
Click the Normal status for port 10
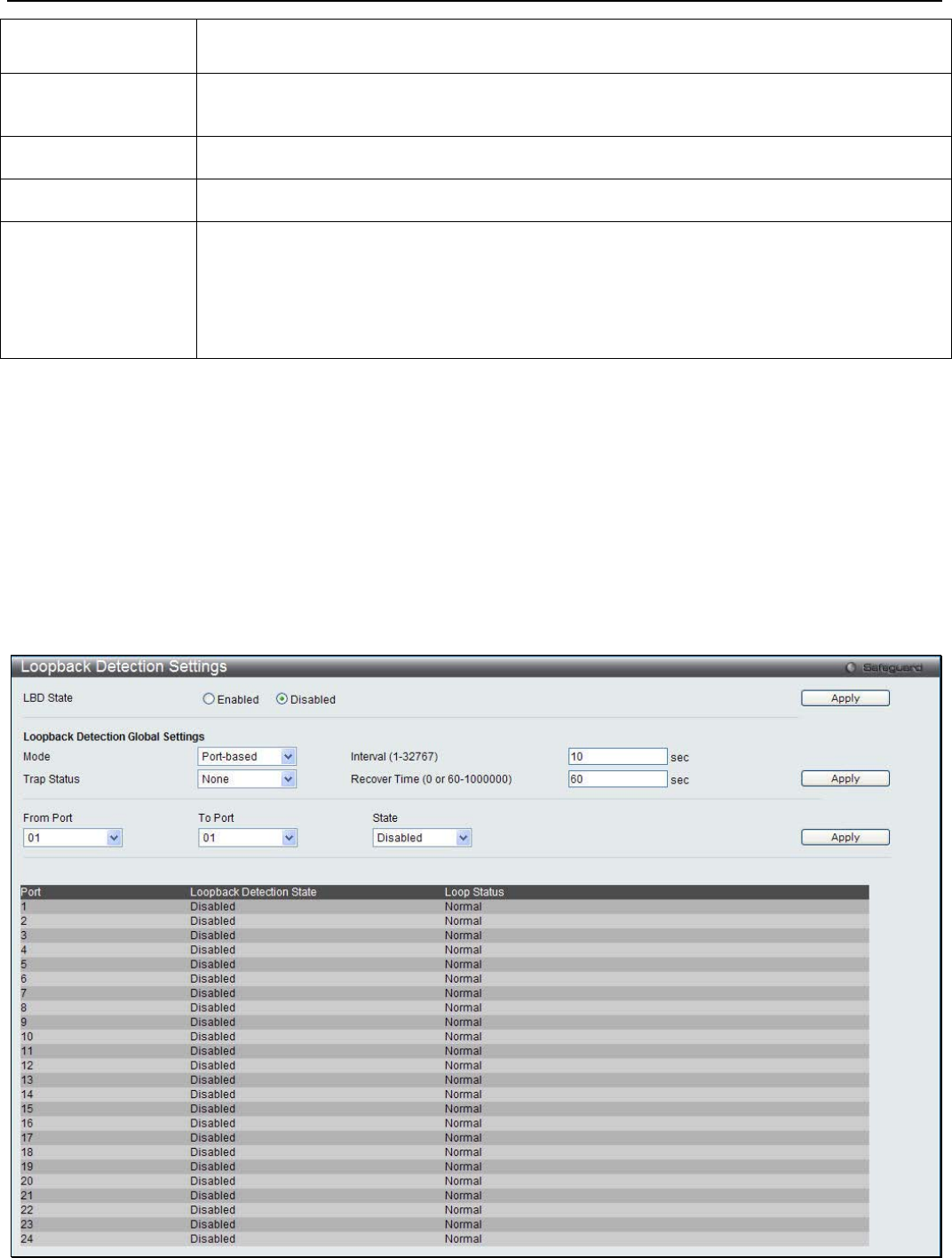[464, 1037]
